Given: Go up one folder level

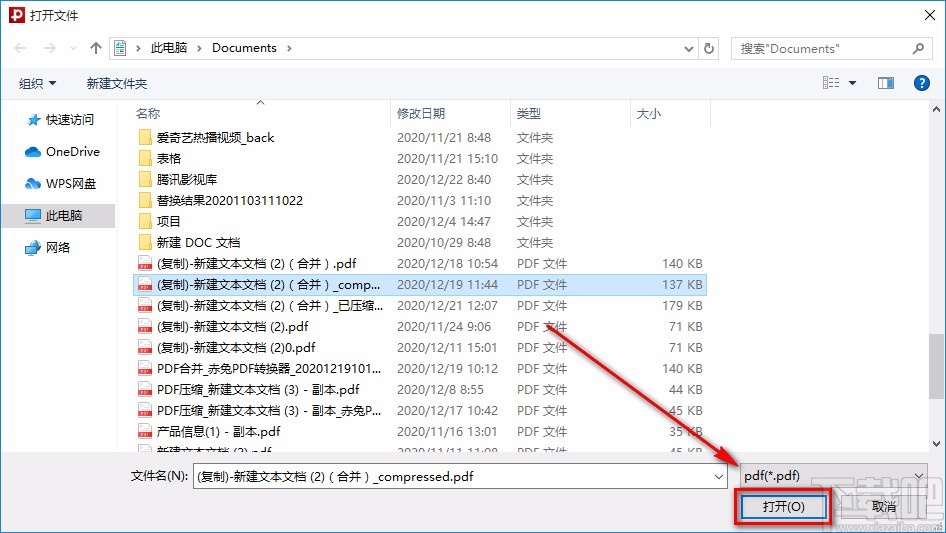Looking at the screenshot, I should click(x=95, y=48).
